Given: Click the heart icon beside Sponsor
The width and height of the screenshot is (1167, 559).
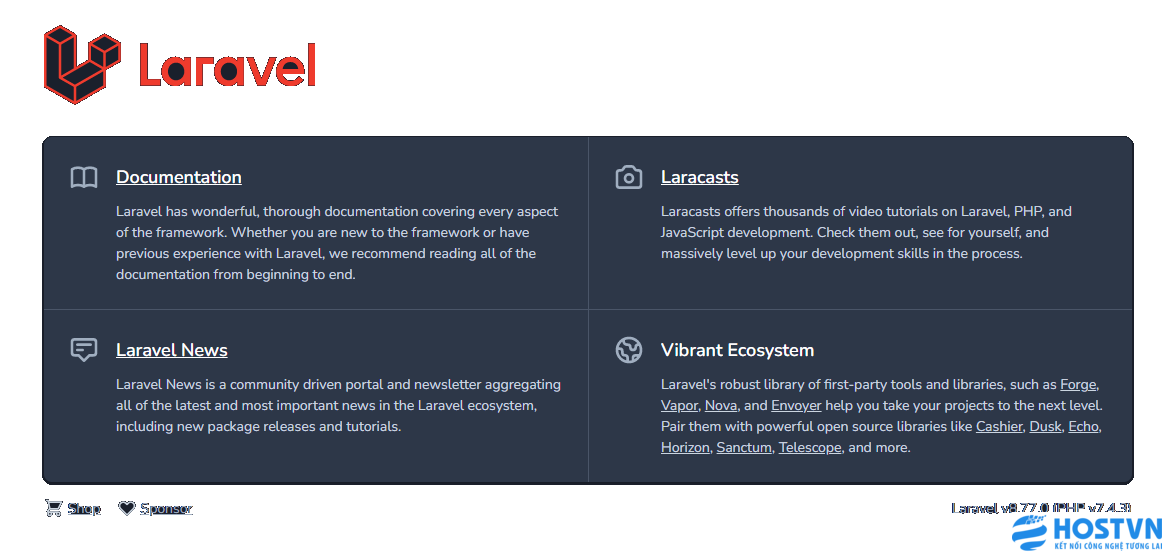Looking at the screenshot, I should click(127, 508).
